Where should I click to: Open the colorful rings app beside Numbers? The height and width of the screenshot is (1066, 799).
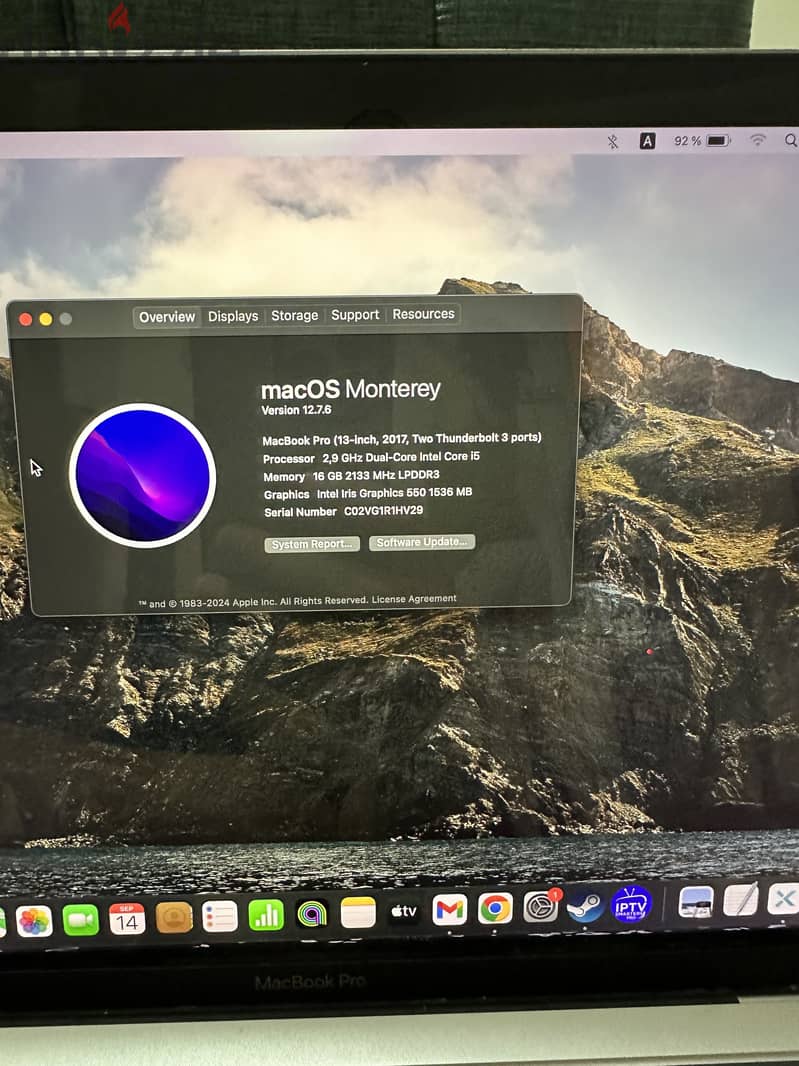312,913
